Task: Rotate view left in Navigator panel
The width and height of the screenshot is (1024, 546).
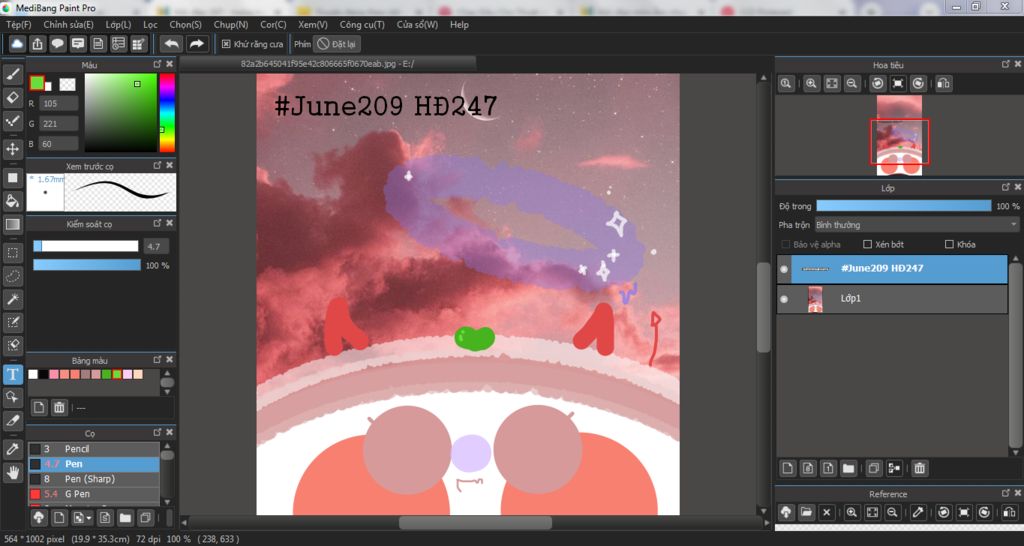Action: click(x=878, y=84)
